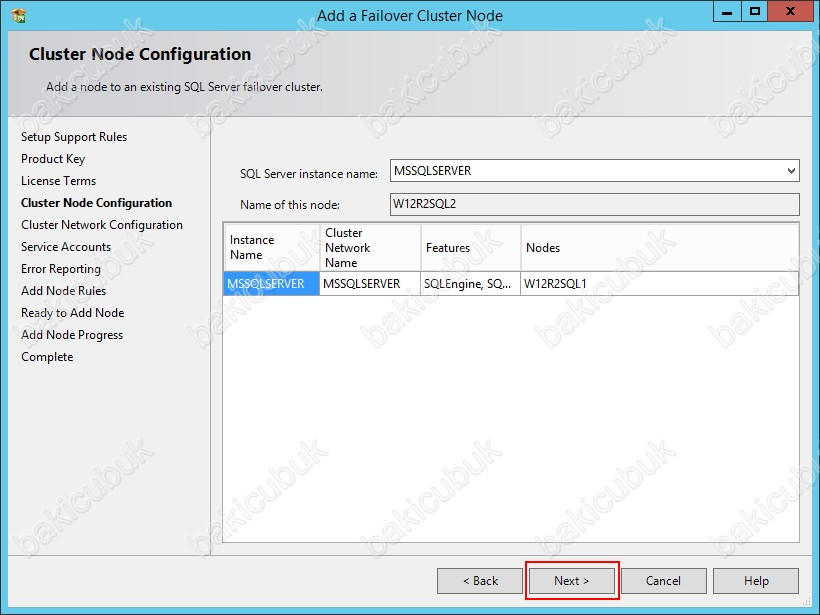
Task: Click the SQLEngine features cell
Action: coord(470,283)
